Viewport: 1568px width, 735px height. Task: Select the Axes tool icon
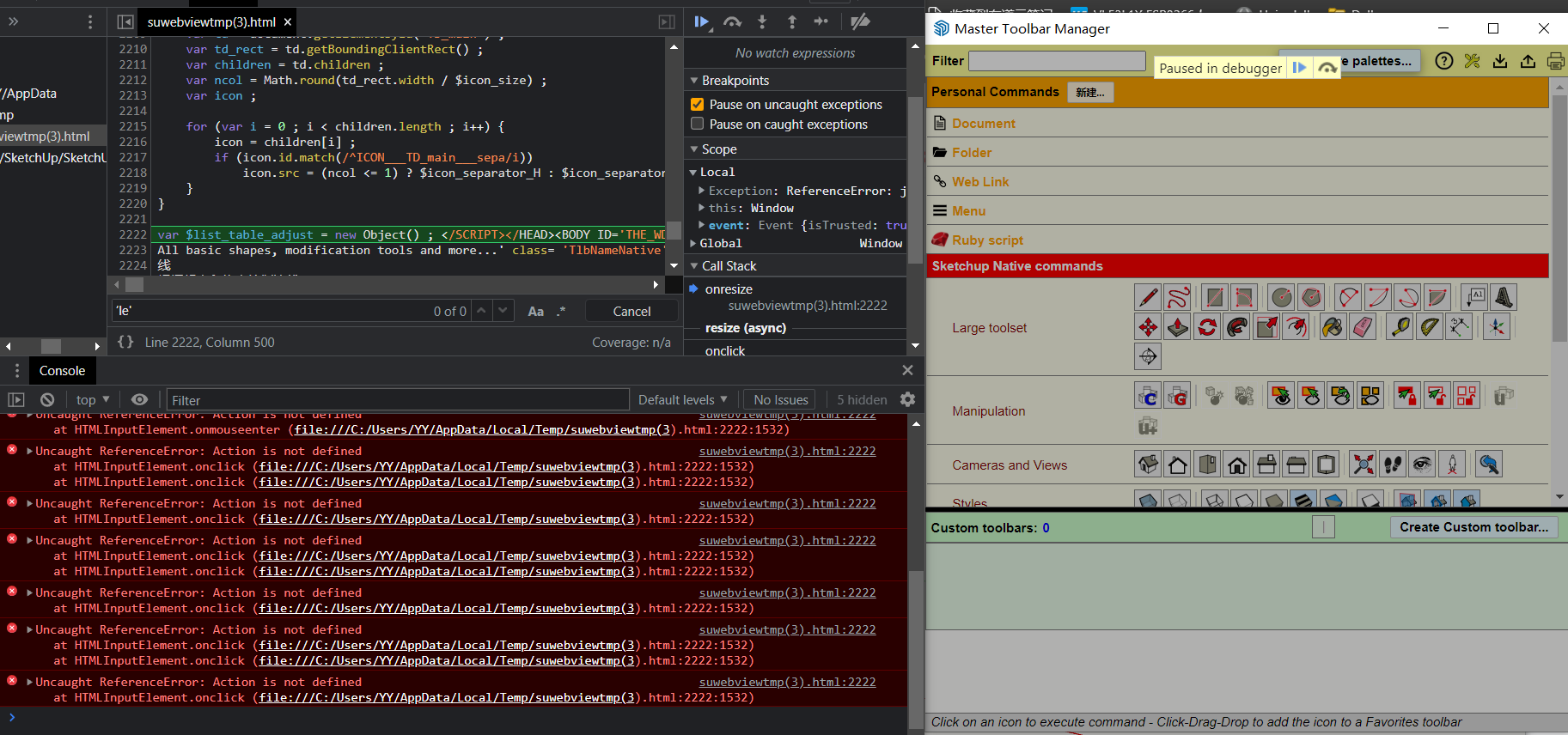[x=1496, y=326]
